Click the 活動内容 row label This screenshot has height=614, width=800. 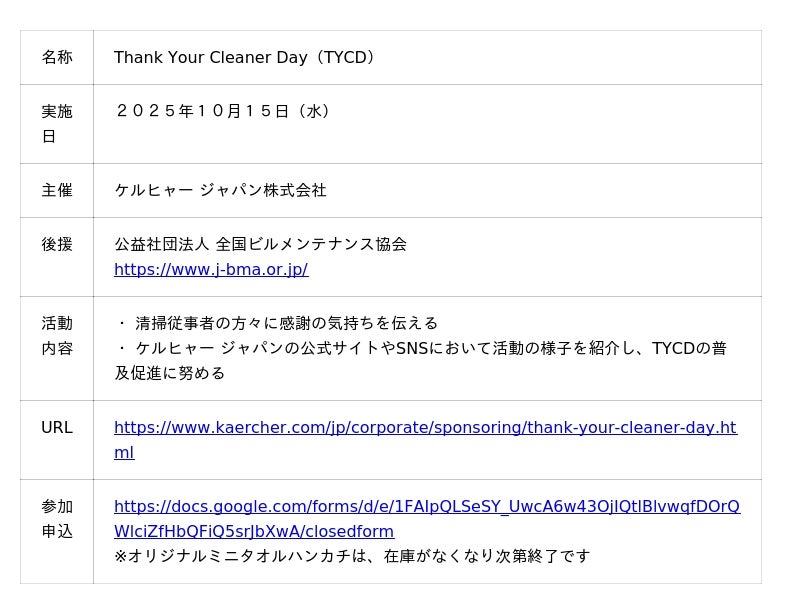click(x=57, y=336)
